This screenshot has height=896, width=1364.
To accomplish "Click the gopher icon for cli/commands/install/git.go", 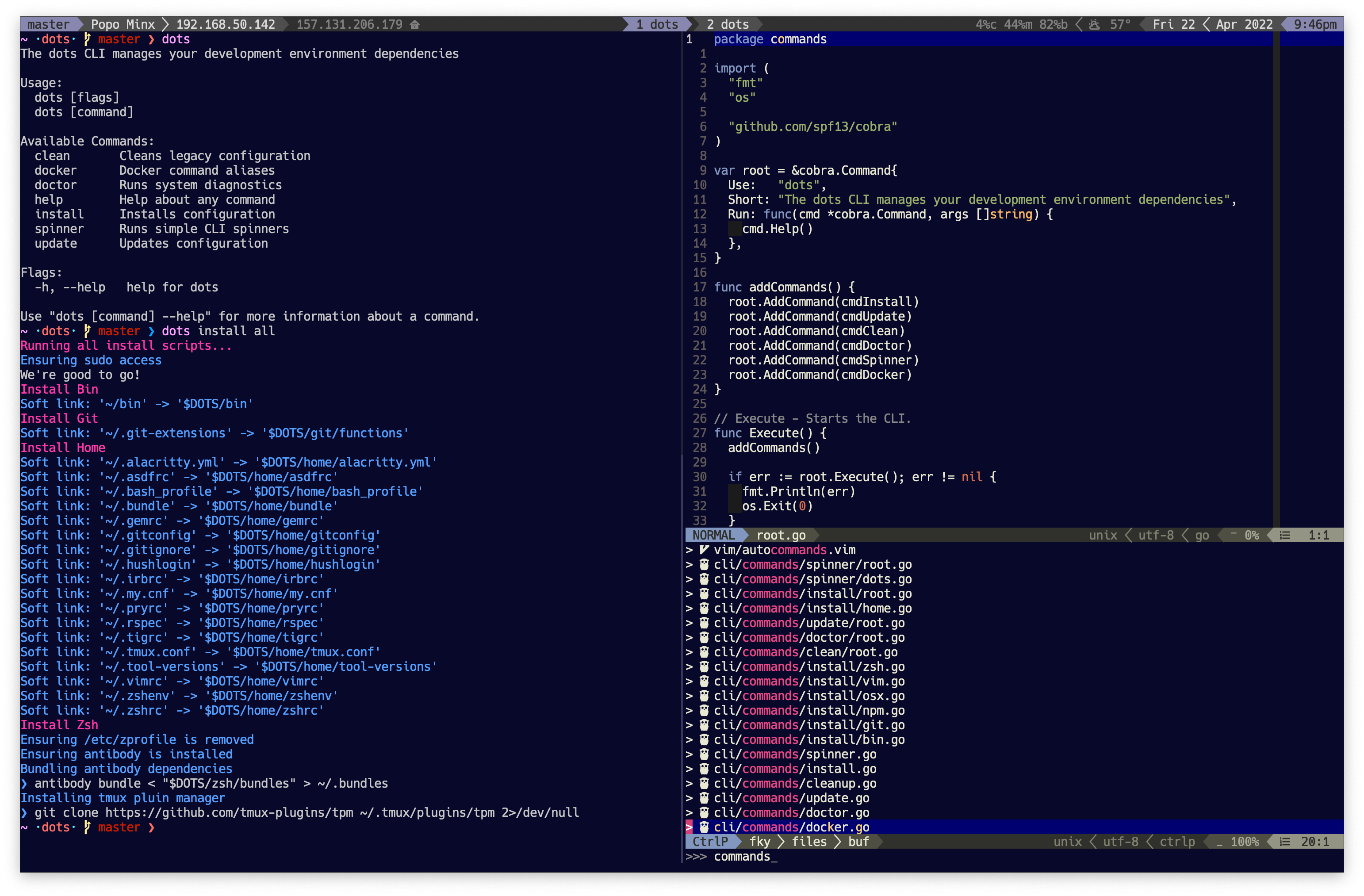I will pyautogui.click(x=704, y=725).
